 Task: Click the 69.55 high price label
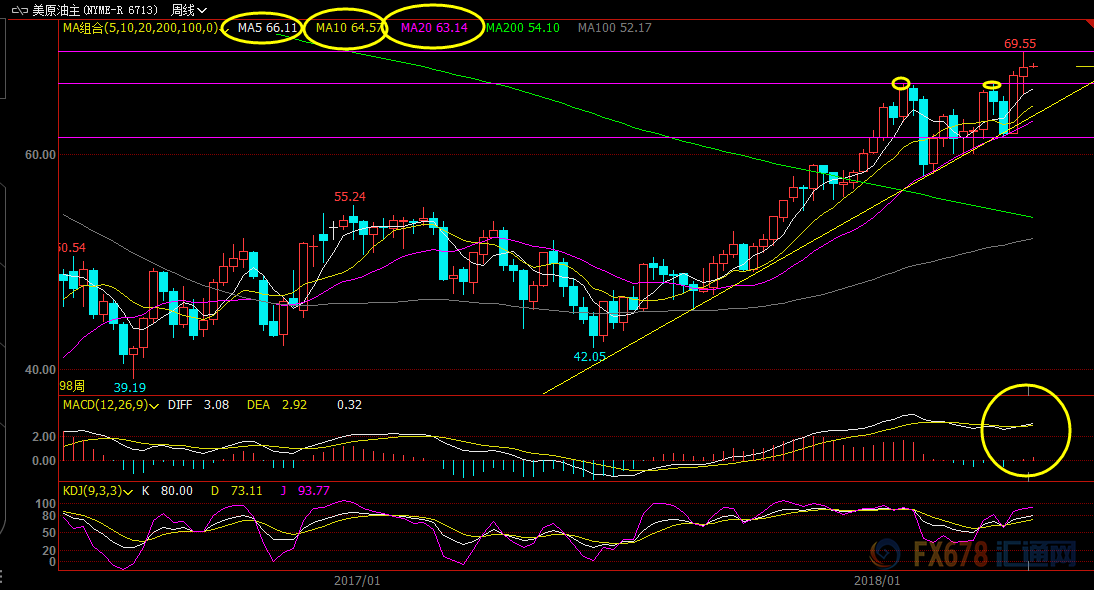(1020, 44)
